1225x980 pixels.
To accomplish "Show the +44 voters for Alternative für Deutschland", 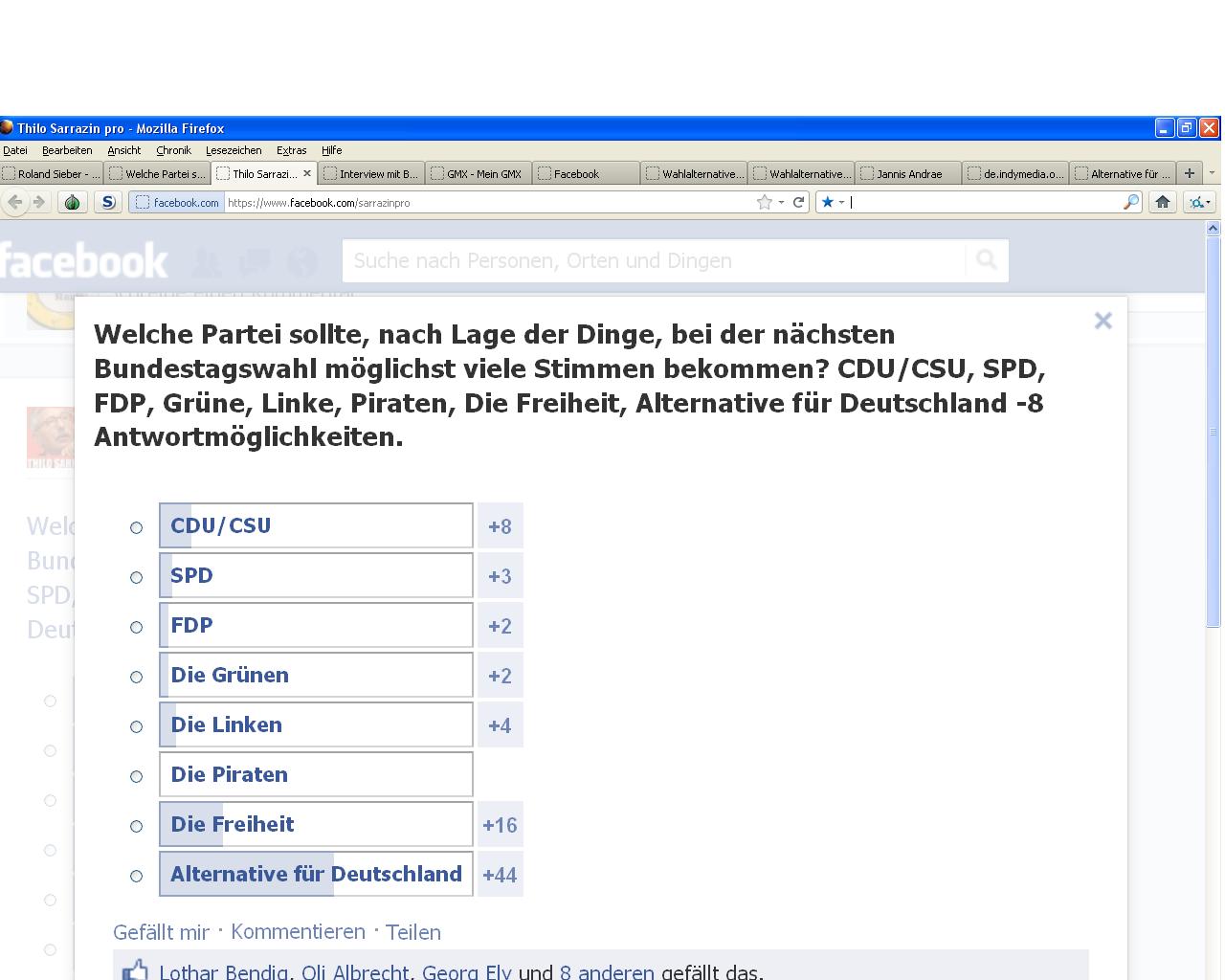I will 500,875.
